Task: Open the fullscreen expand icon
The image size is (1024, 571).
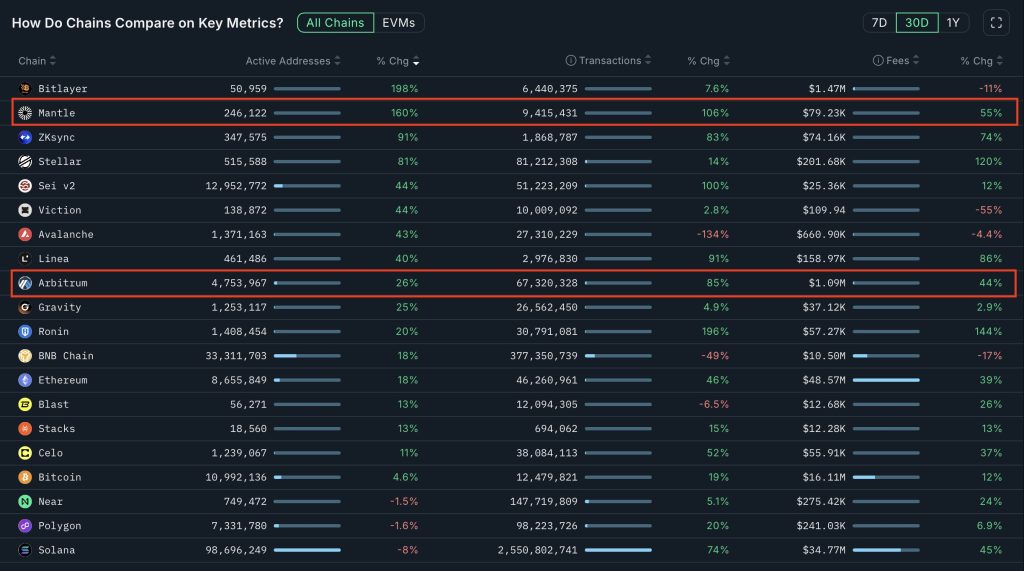Action: pyautogui.click(x=995, y=22)
